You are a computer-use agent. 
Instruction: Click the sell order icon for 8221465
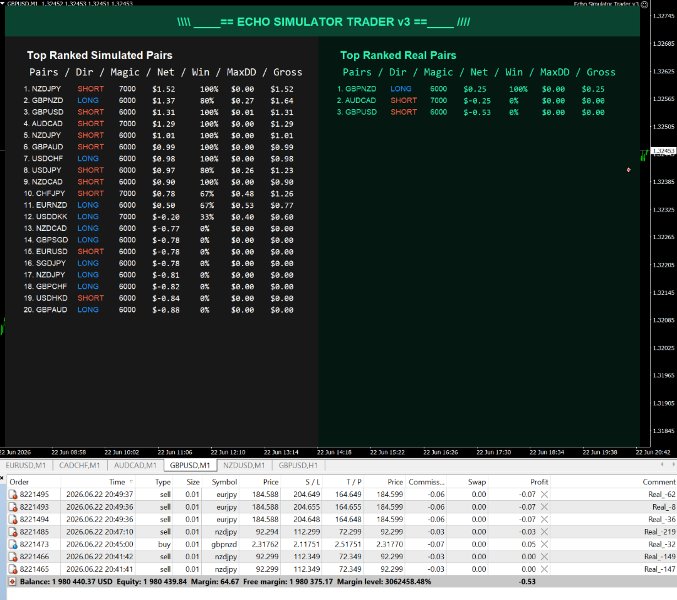(13, 570)
